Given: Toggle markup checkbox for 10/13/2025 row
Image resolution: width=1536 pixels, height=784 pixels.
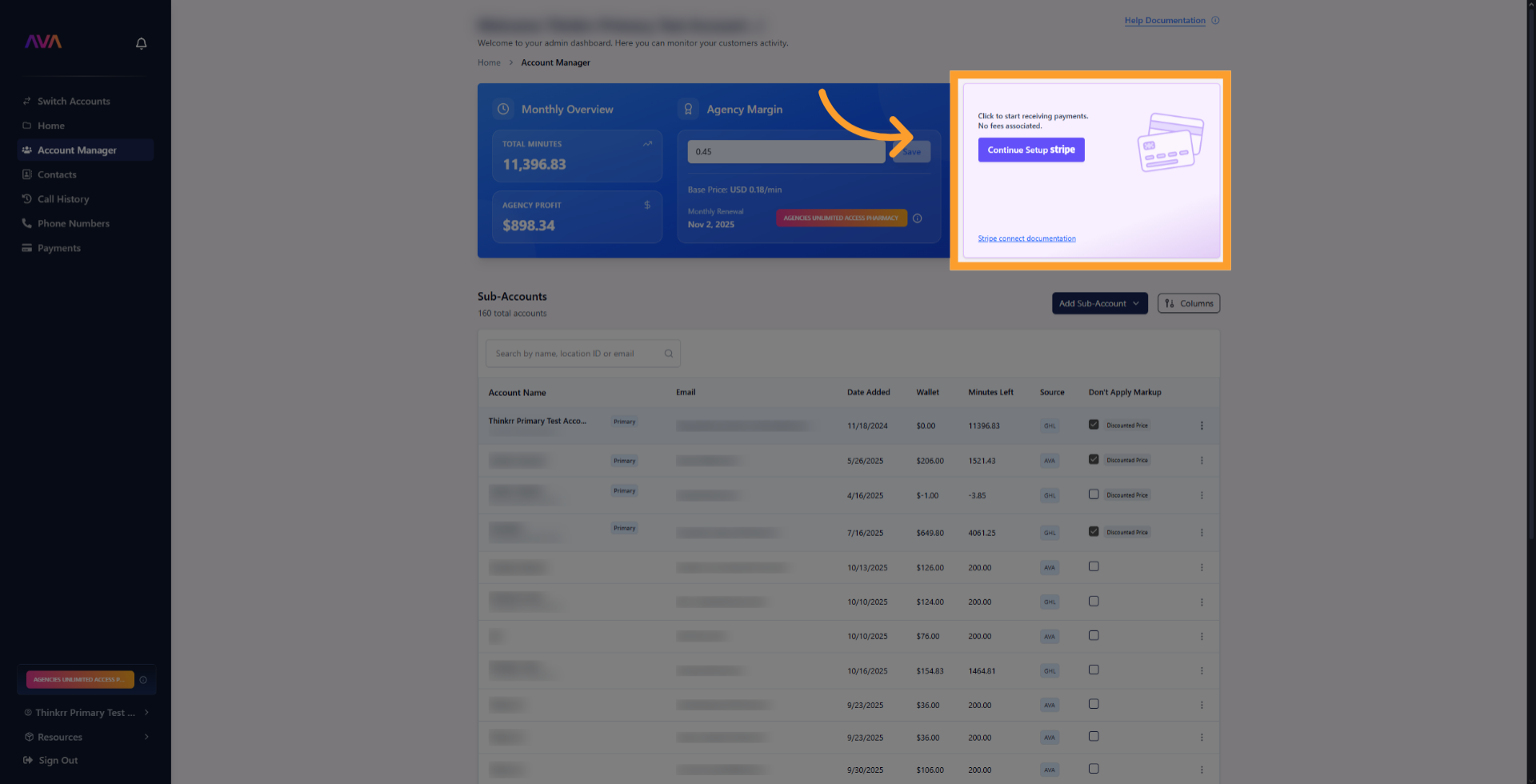Looking at the screenshot, I should coord(1094,566).
